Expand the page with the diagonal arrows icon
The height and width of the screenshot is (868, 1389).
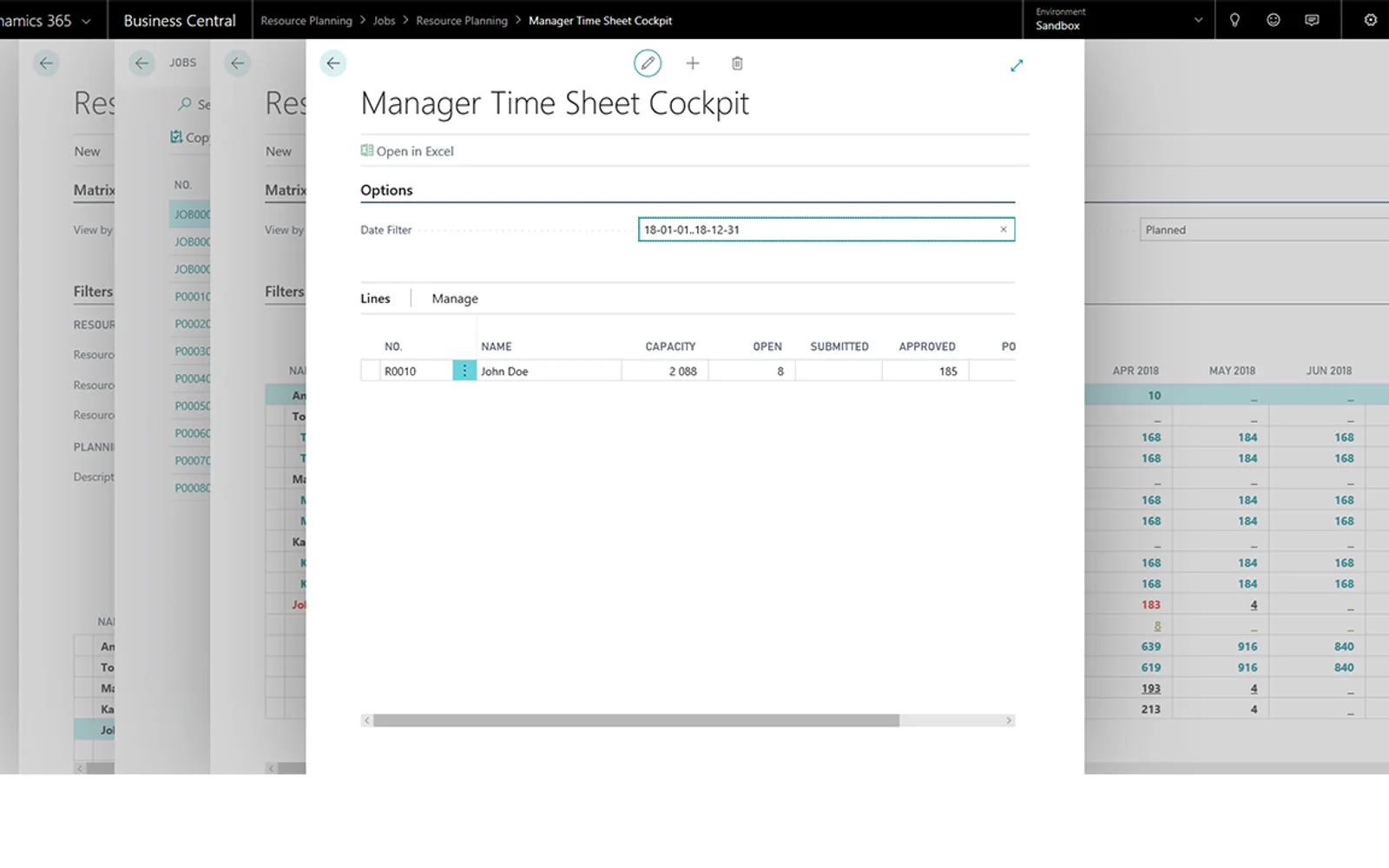point(1017,65)
